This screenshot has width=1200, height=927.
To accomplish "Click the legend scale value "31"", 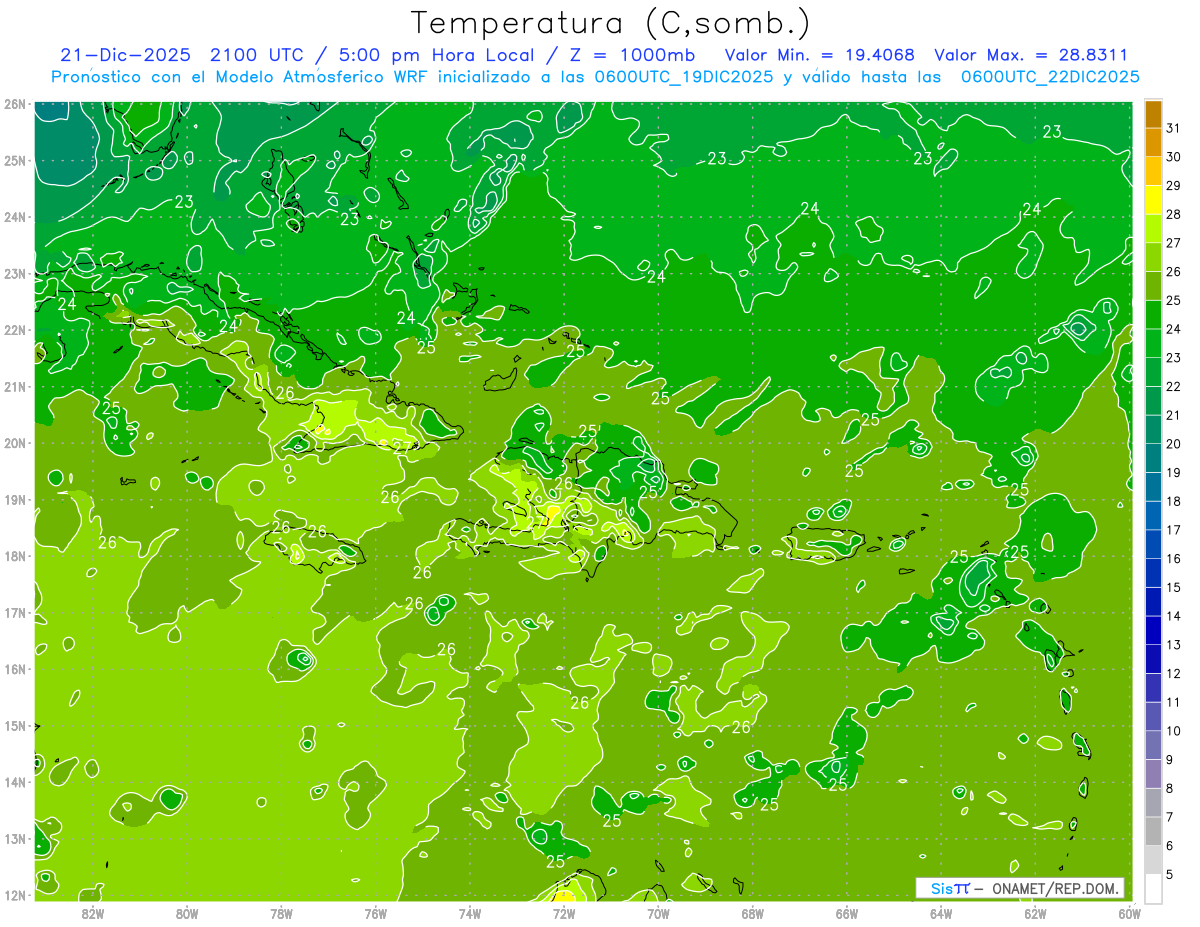I will tap(1173, 128).
